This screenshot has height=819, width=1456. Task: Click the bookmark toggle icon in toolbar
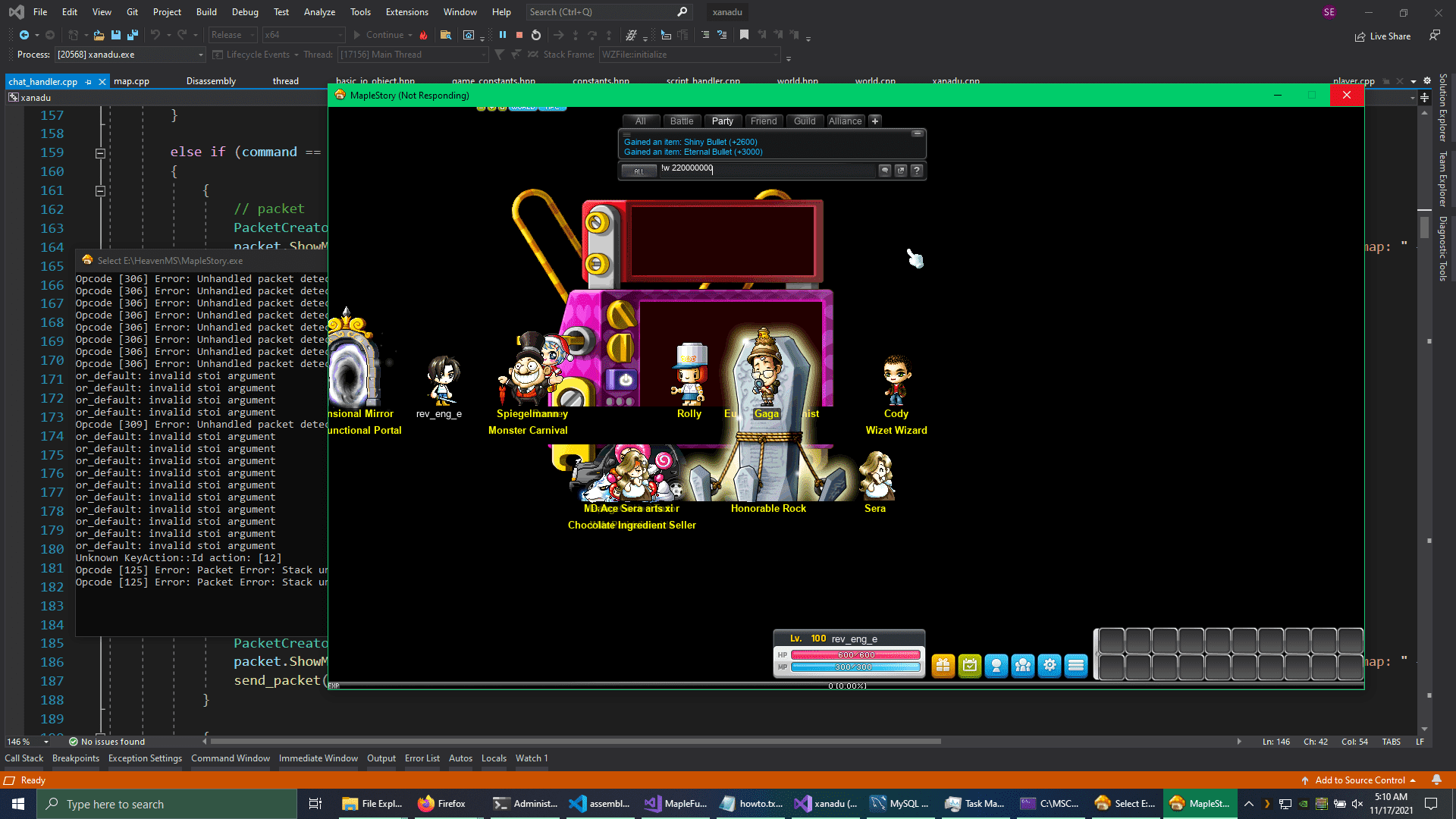[744, 35]
